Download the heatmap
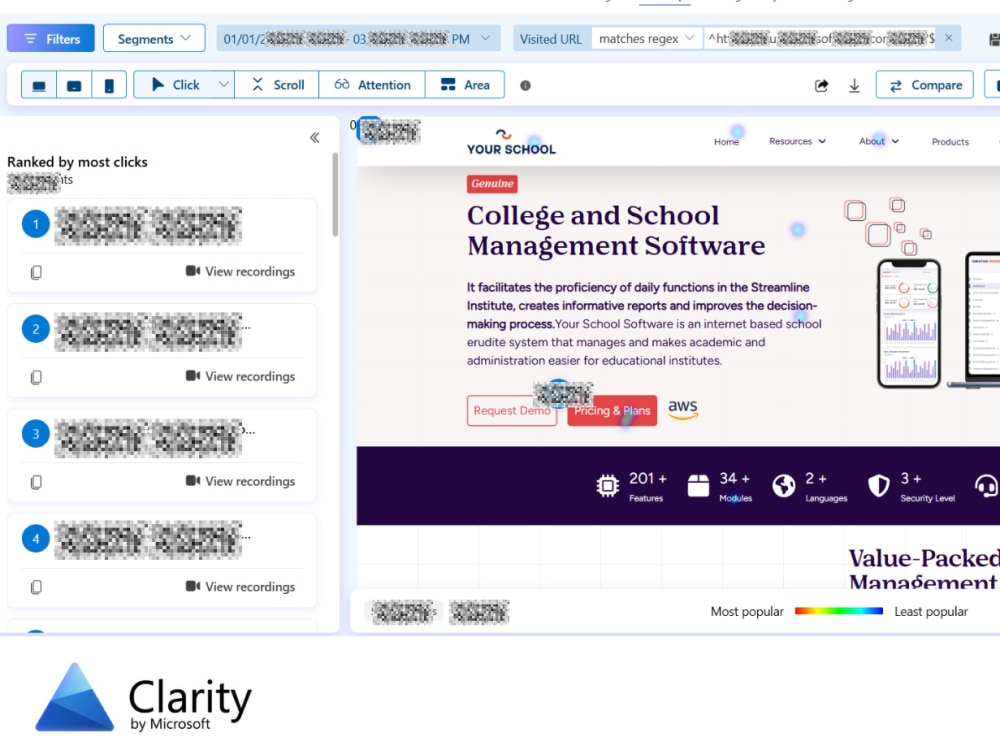The width and height of the screenshot is (1000, 750). 855,85
